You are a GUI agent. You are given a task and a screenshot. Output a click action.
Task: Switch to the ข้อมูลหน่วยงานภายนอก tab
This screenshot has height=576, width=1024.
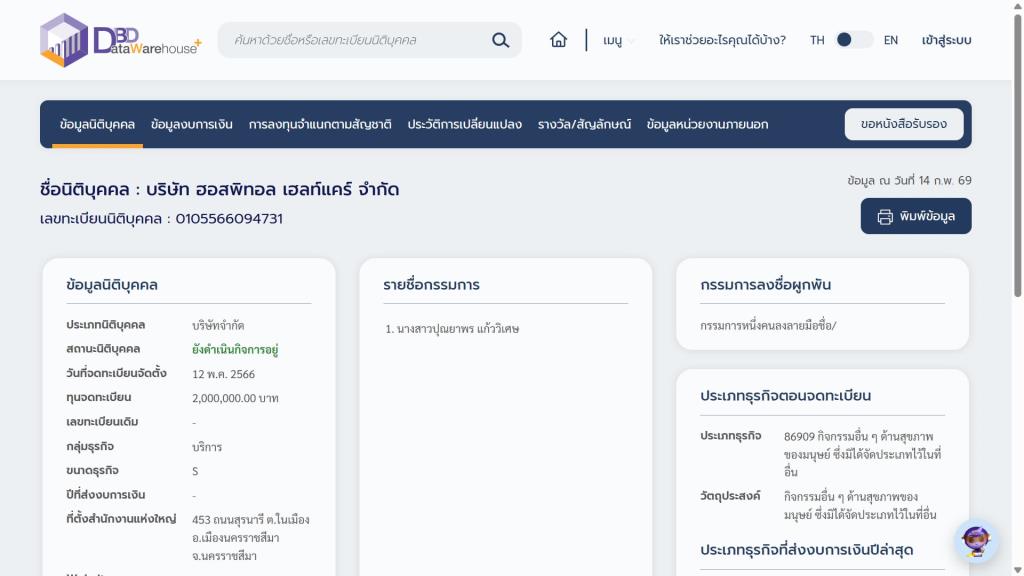tap(707, 124)
